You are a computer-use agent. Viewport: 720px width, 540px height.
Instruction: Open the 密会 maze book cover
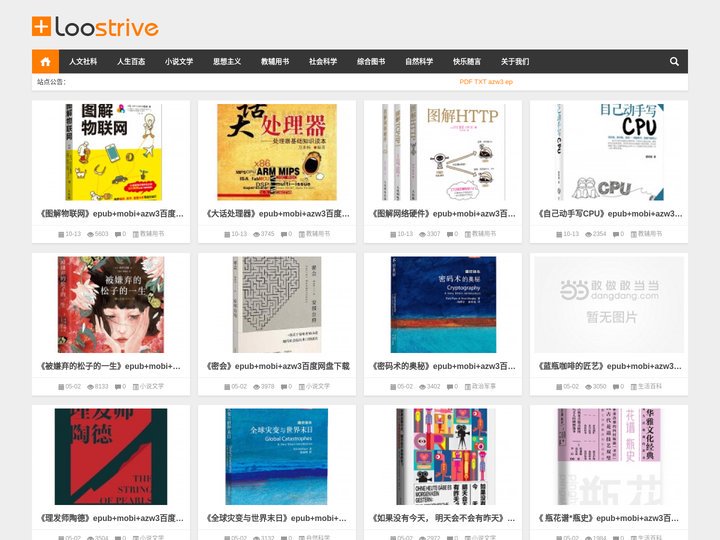(277, 304)
